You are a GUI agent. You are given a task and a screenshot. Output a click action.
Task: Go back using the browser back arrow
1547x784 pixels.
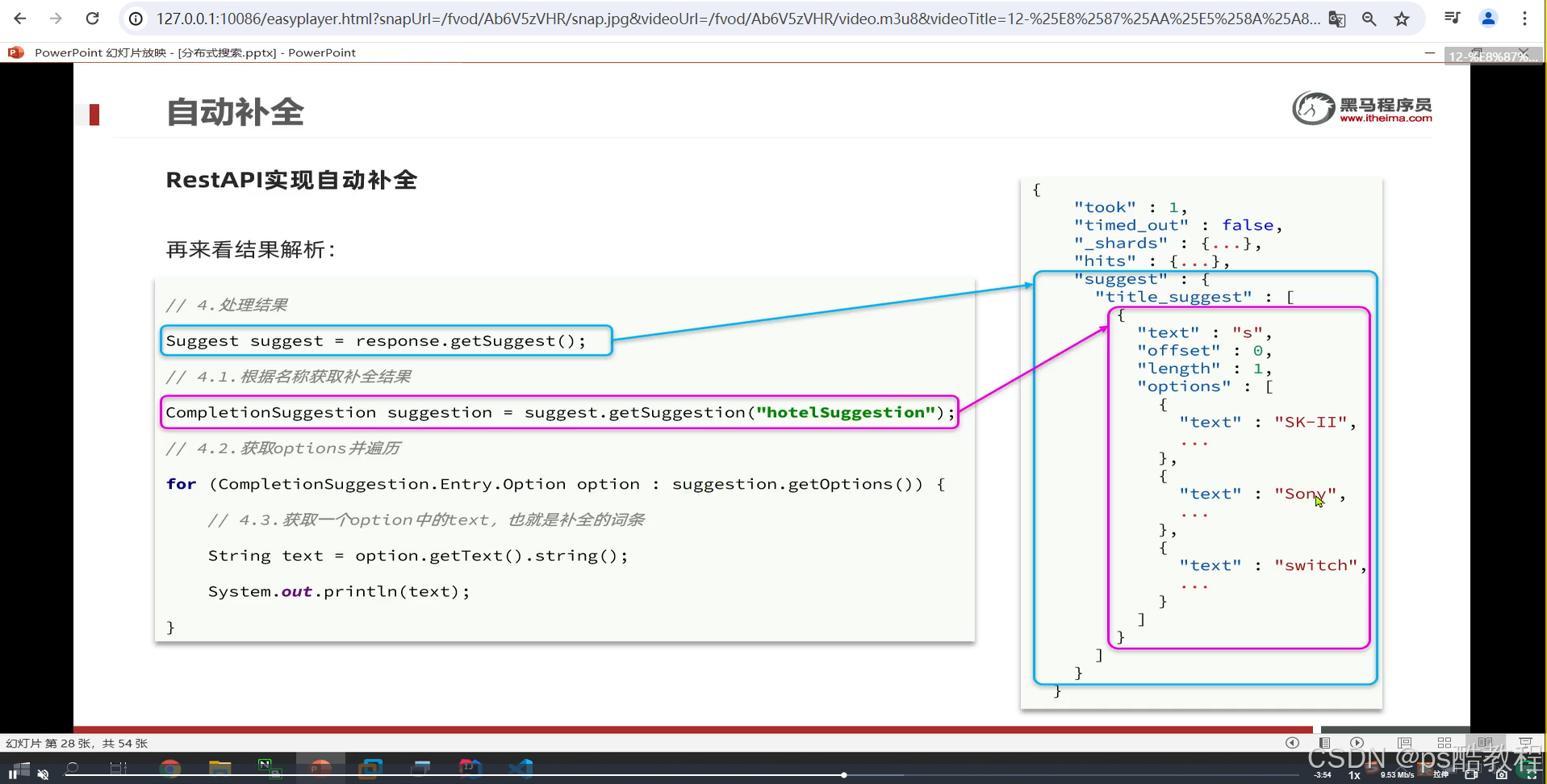[20, 19]
